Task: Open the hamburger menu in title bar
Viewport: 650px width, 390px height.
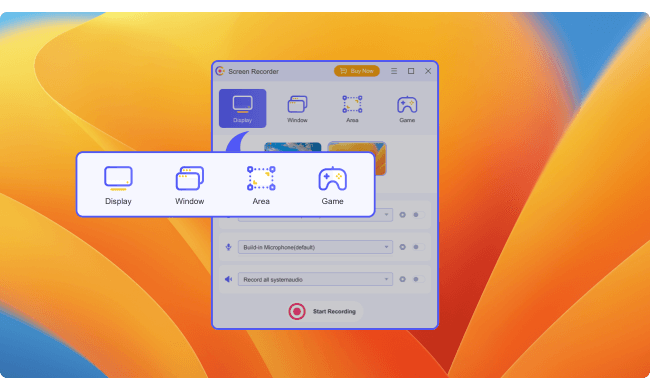Action: pyautogui.click(x=394, y=71)
